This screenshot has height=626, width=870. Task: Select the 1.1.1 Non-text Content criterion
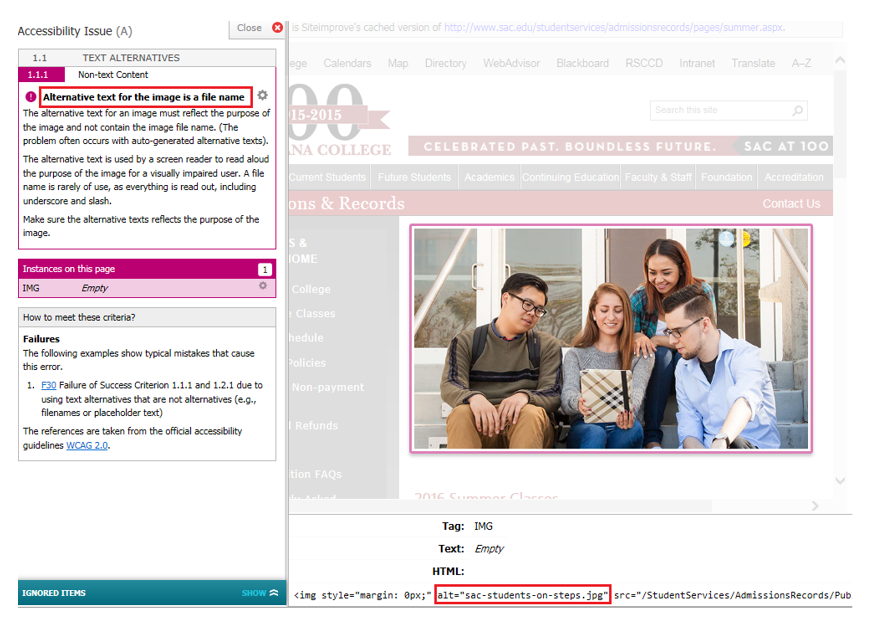click(147, 74)
